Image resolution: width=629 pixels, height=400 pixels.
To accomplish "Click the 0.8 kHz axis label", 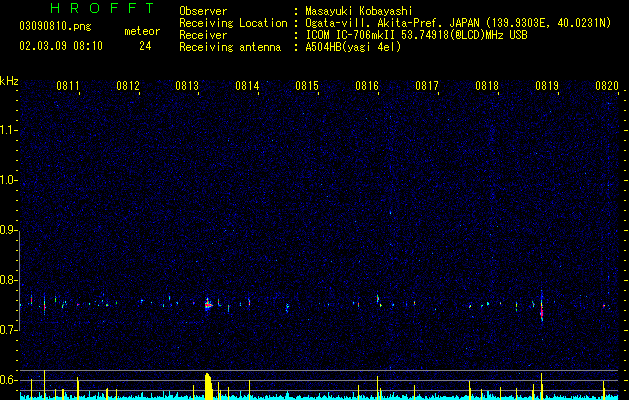I will click(8, 280).
